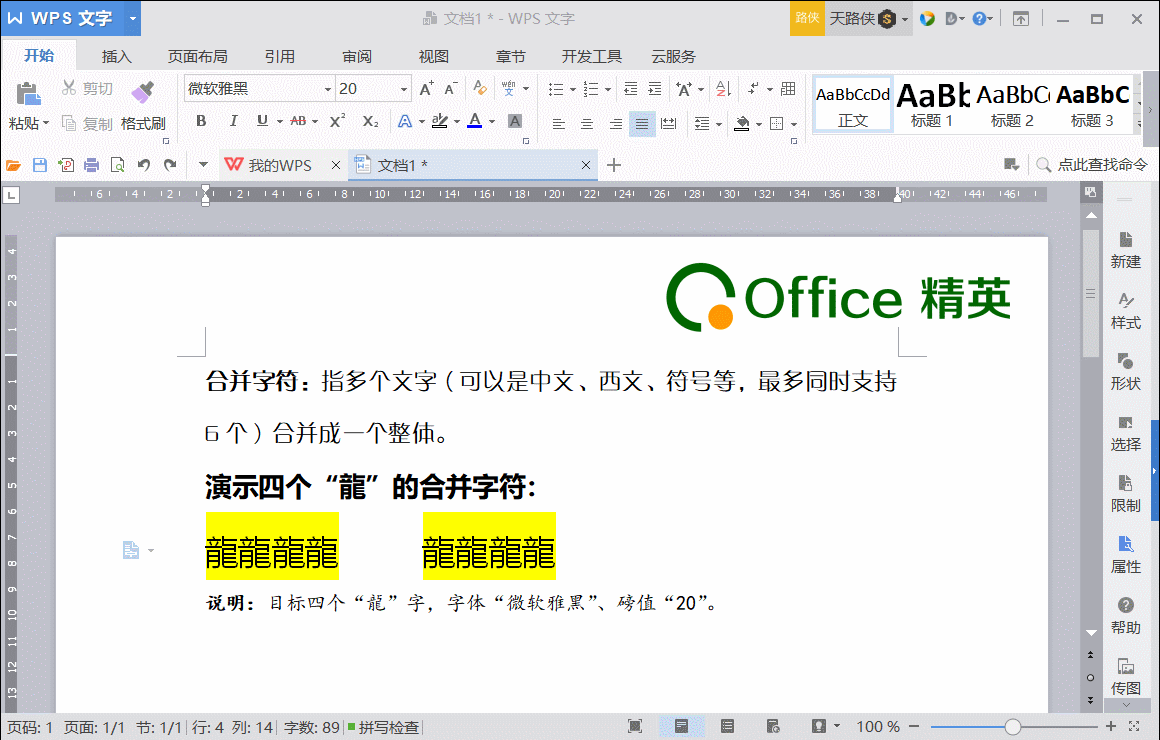The image size is (1160, 740).
Task: Switch to the 引用 (References) tab
Action: [280, 56]
